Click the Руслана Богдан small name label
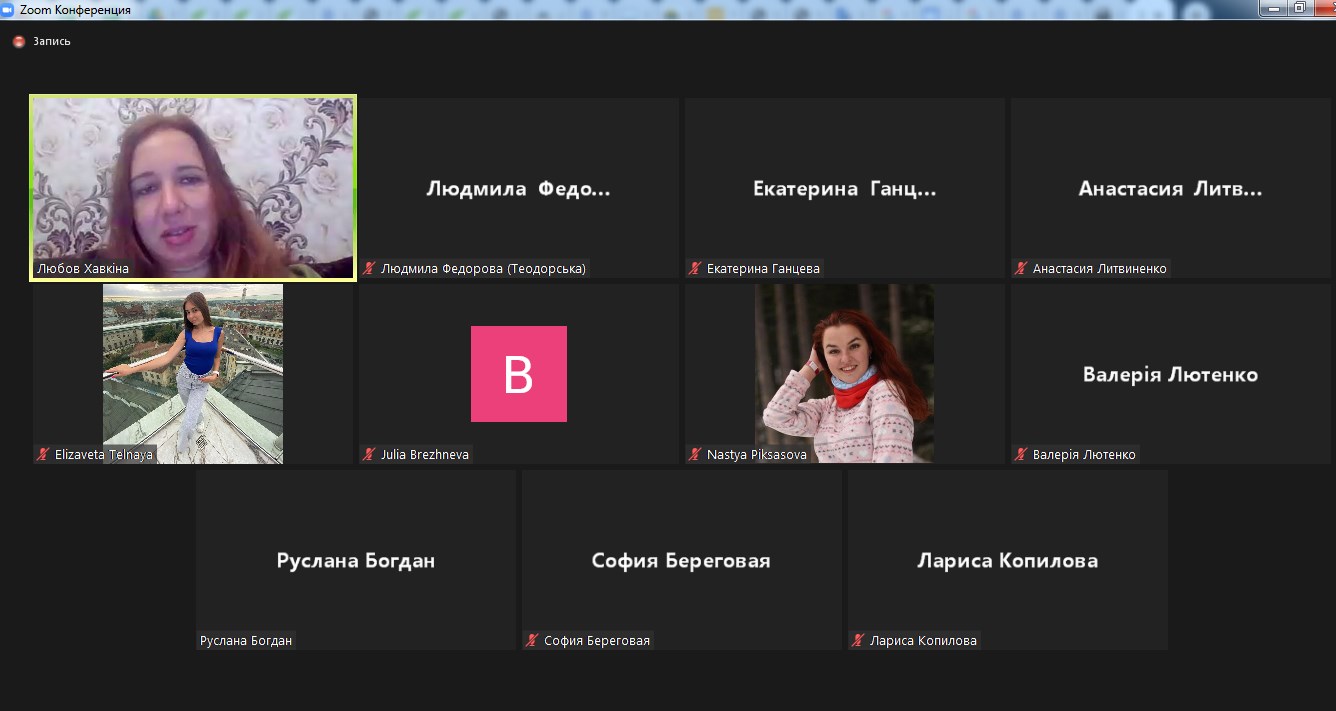This screenshot has height=711, width=1336. coord(246,640)
